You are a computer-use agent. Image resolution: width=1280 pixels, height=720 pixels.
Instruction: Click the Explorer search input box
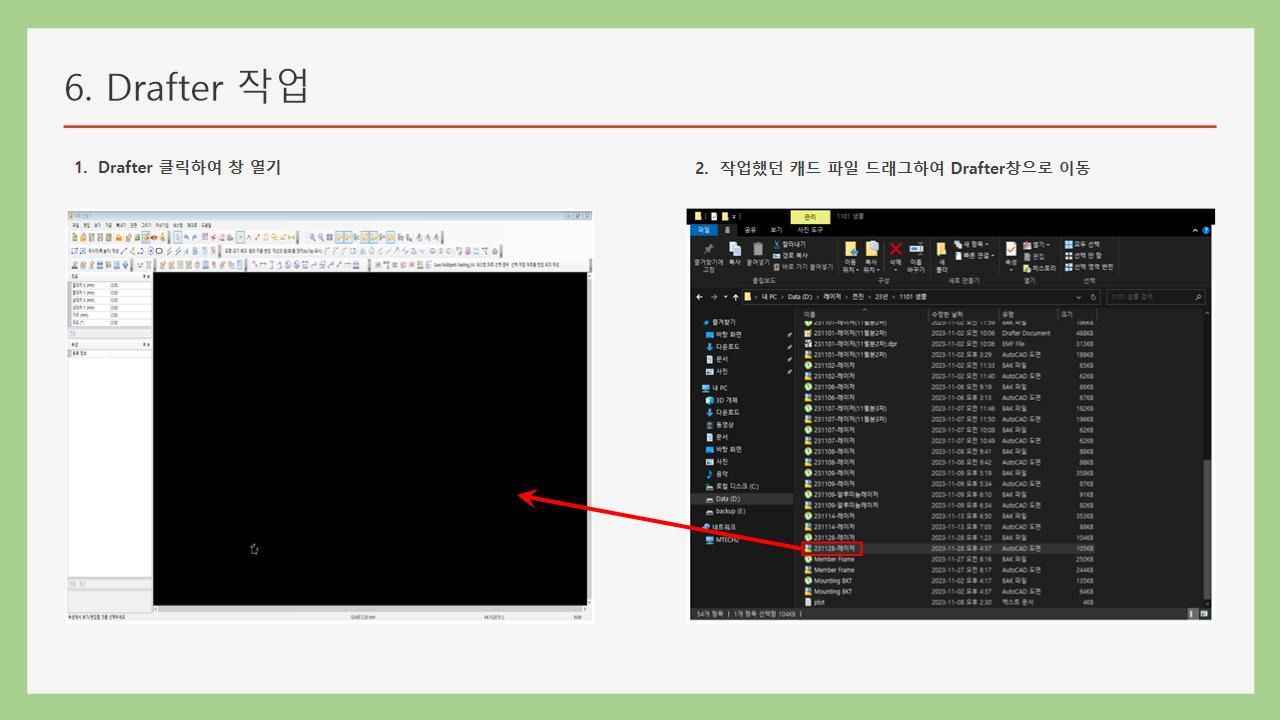pos(1150,297)
